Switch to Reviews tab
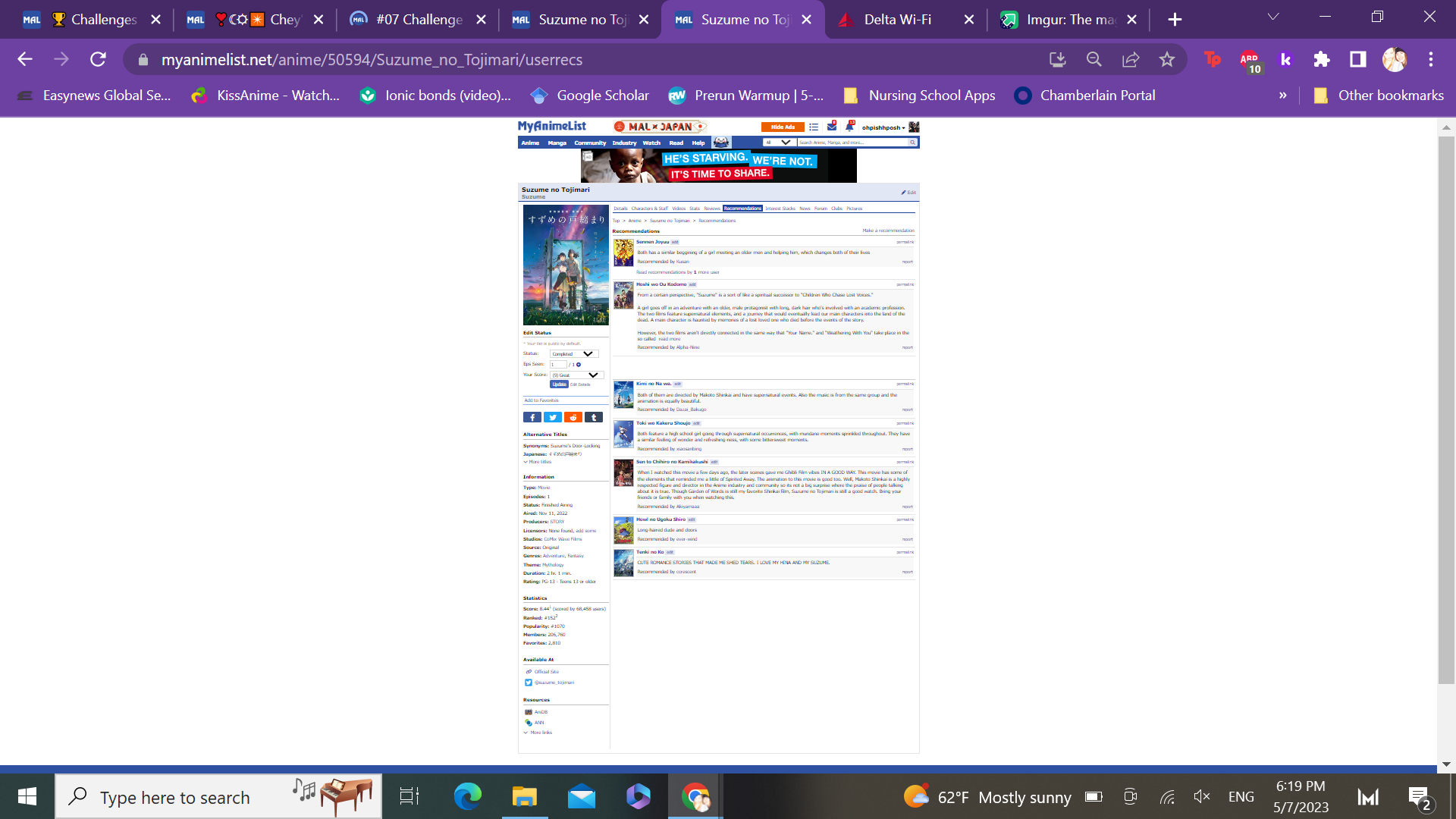Image resolution: width=1456 pixels, height=819 pixels. point(712,209)
